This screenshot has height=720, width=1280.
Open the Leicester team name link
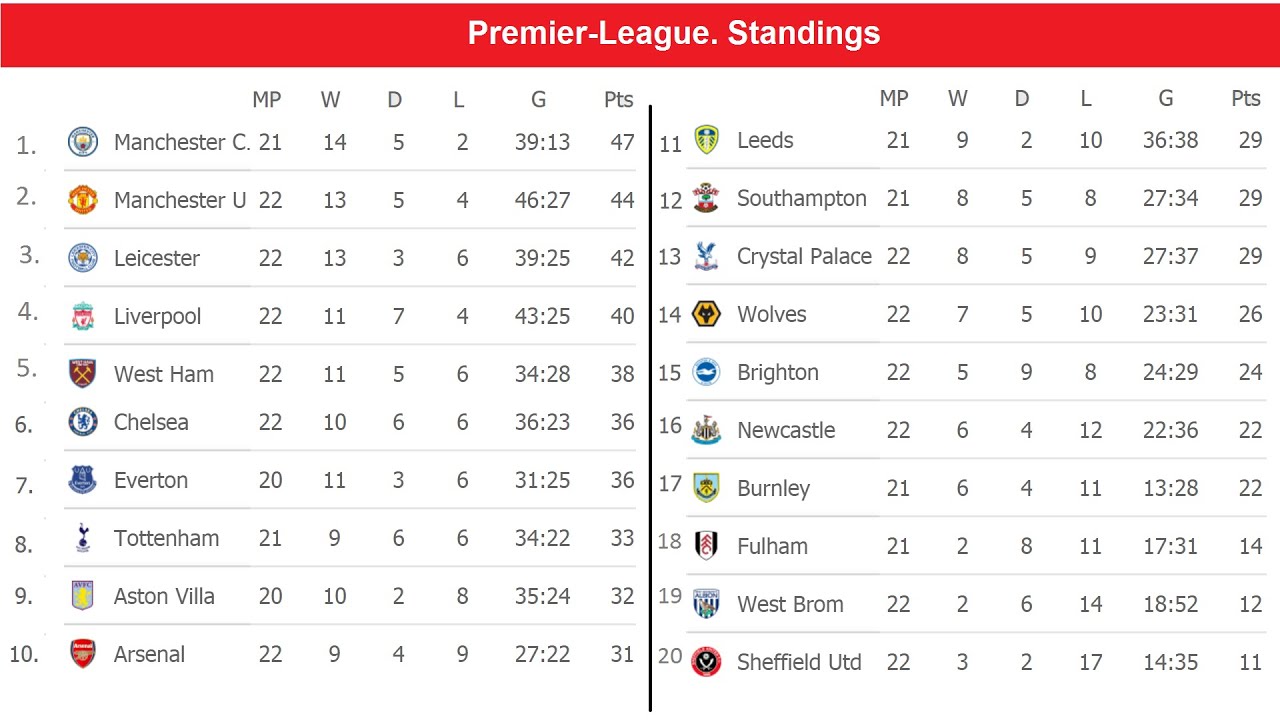click(x=157, y=258)
